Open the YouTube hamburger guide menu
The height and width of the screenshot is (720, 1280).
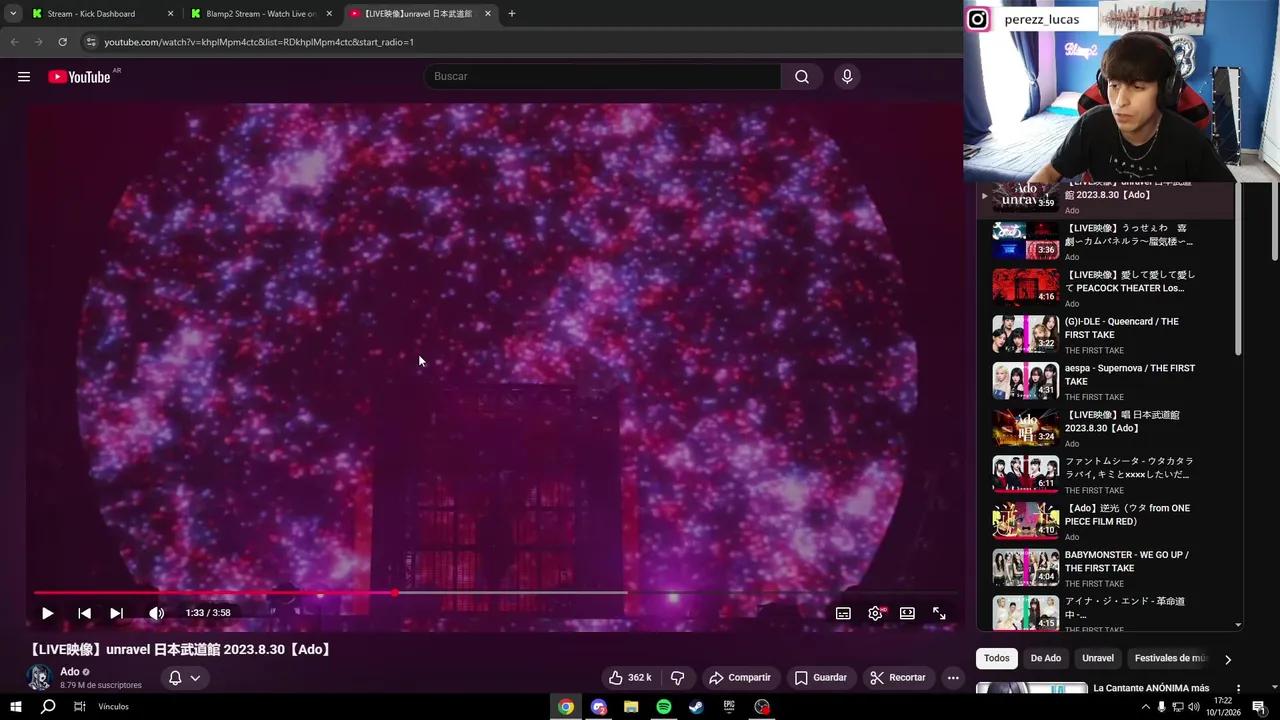tap(24, 77)
